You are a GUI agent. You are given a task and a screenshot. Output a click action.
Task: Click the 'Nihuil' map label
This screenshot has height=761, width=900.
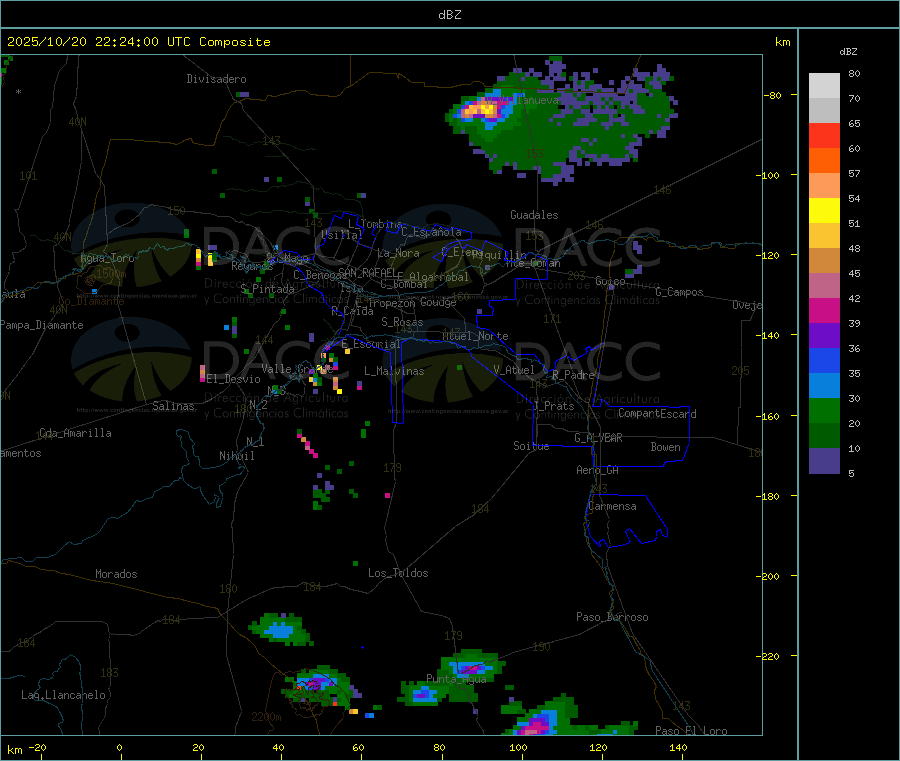236,456
